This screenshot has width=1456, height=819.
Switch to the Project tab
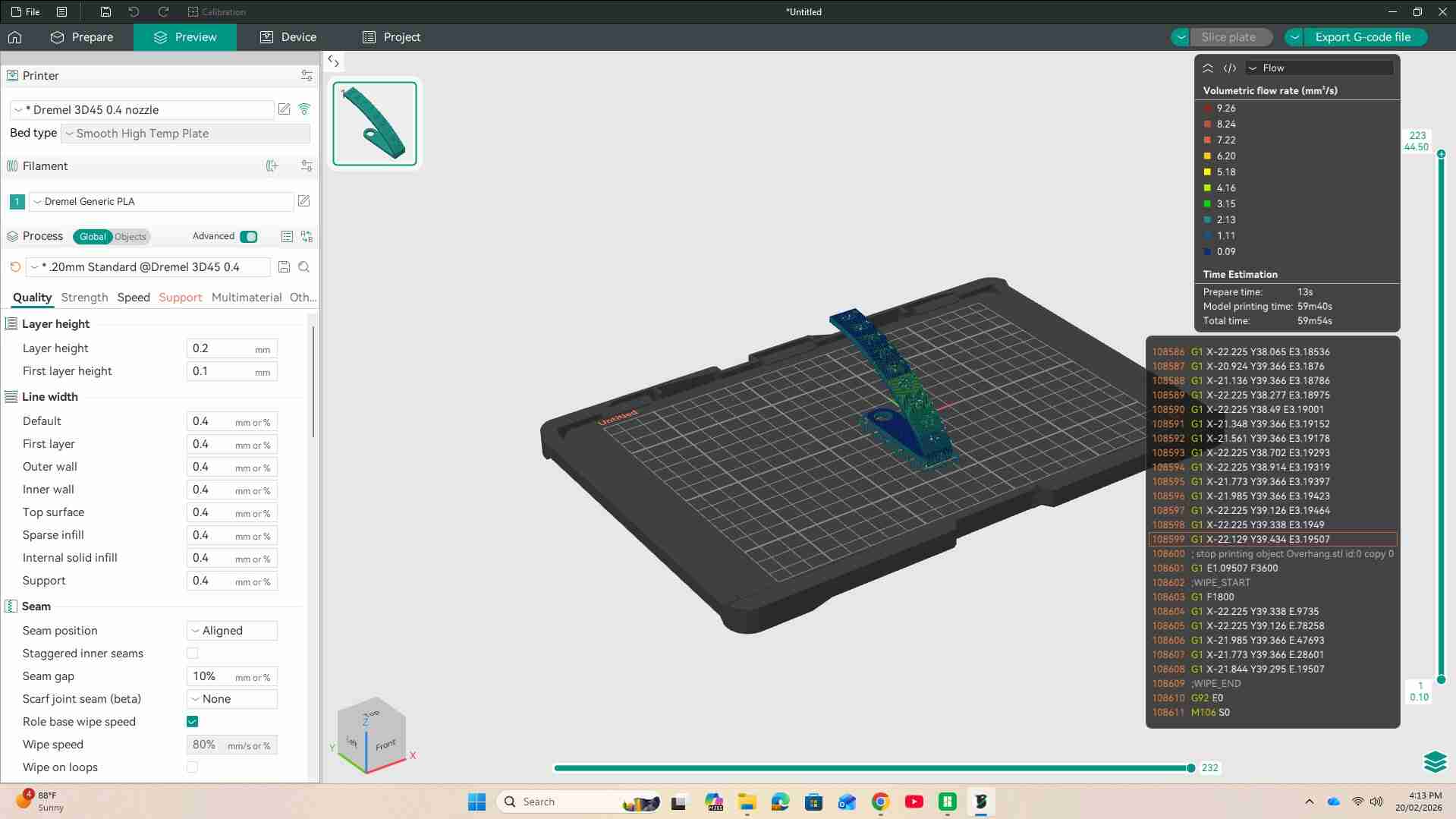392,37
